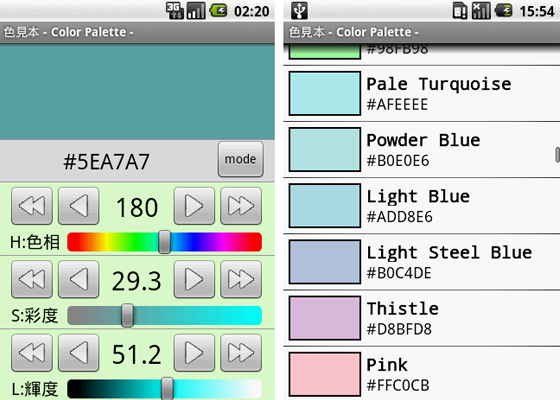Fast-decrease the luminance value 51.2

[32, 353]
